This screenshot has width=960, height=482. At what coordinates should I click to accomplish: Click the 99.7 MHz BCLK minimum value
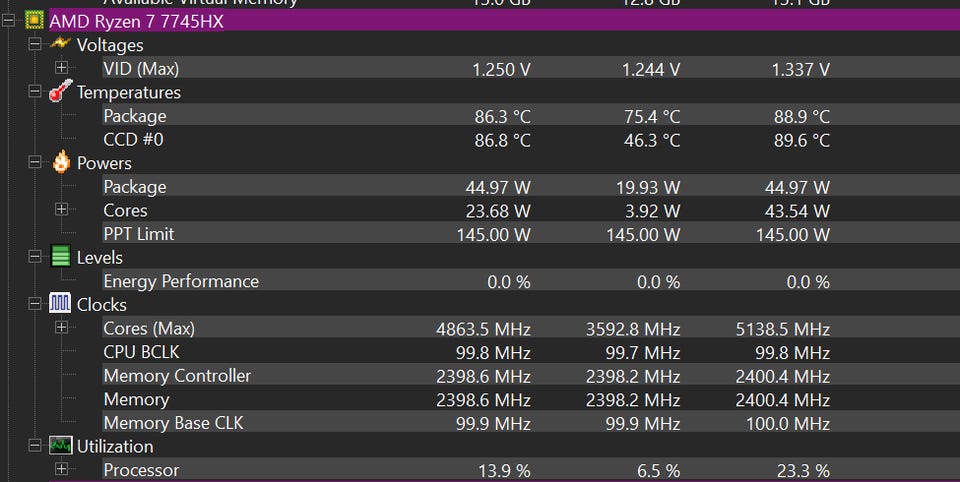click(x=643, y=353)
